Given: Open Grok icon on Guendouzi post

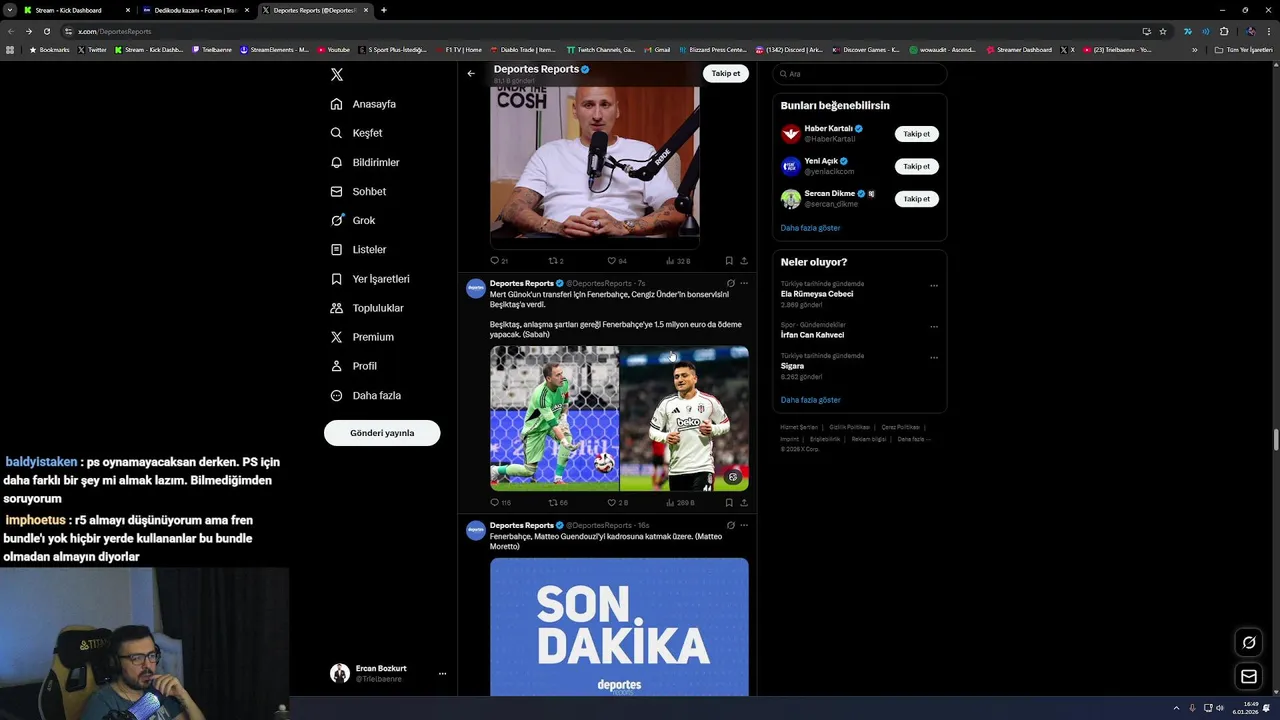Looking at the screenshot, I should [x=731, y=525].
